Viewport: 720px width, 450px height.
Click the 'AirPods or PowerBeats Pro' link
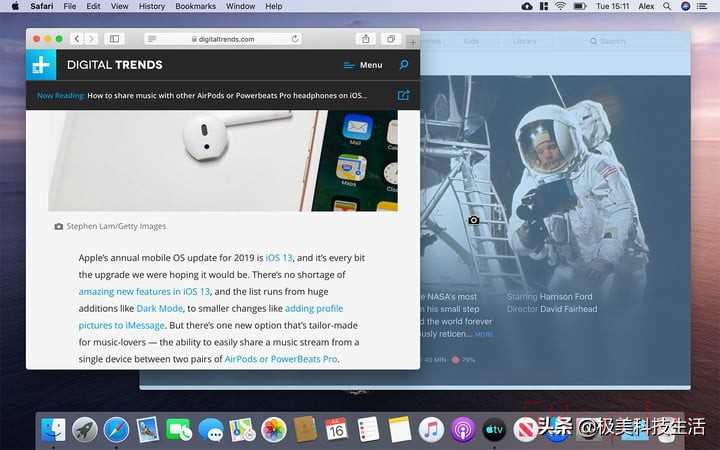coord(280,359)
